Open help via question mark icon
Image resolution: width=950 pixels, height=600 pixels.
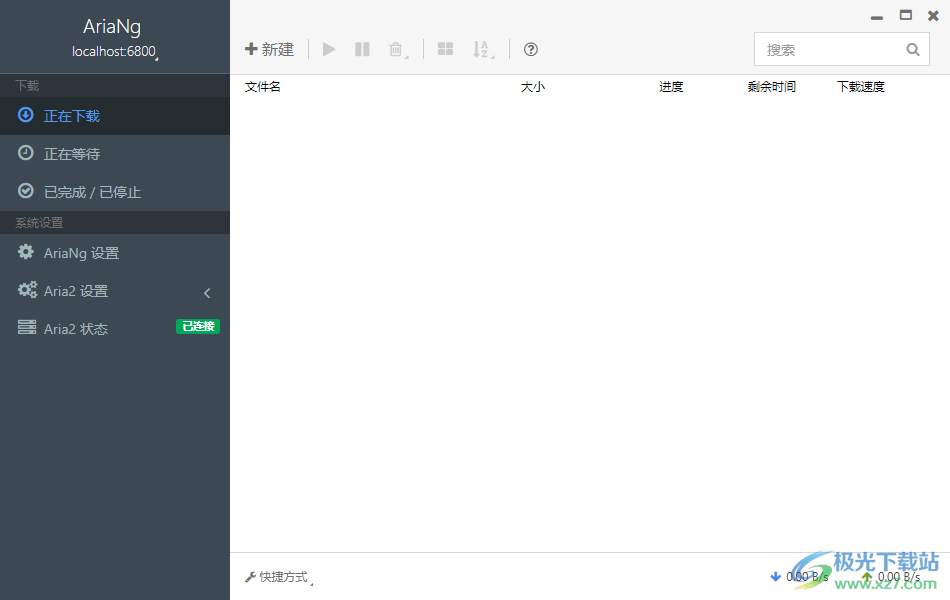pos(531,49)
